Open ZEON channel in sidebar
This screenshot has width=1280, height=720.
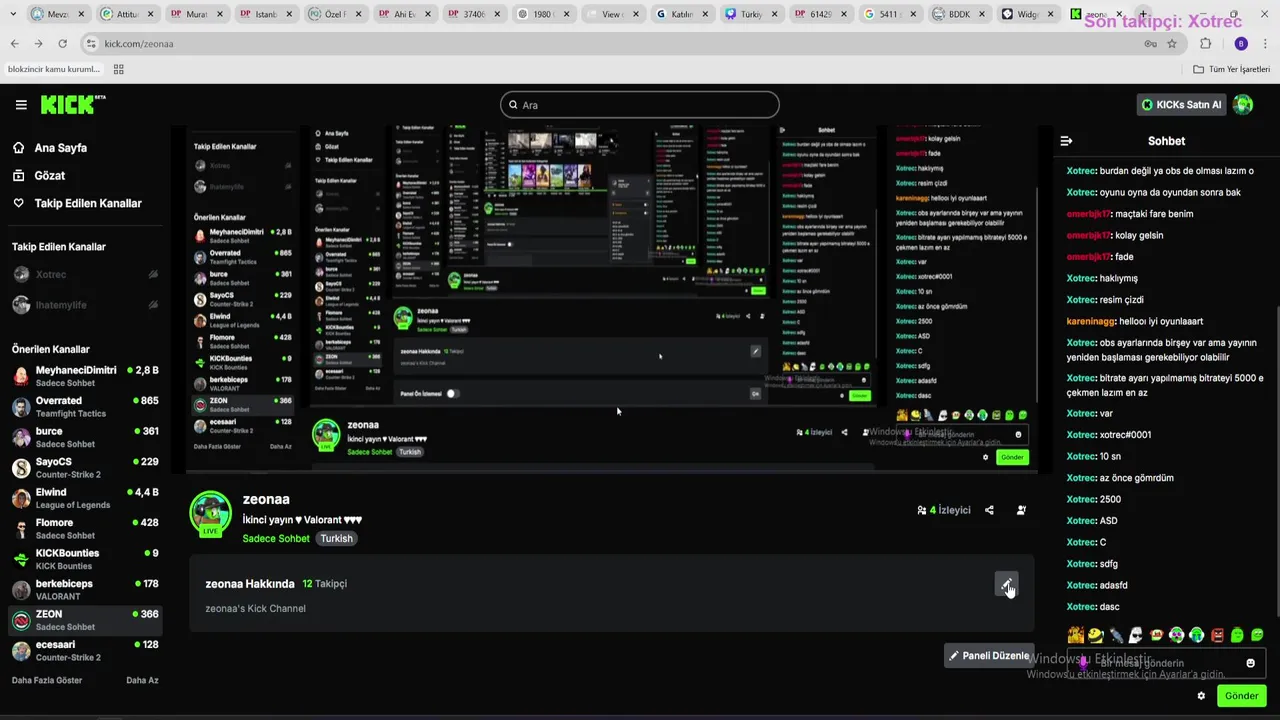[x=85, y=620]
